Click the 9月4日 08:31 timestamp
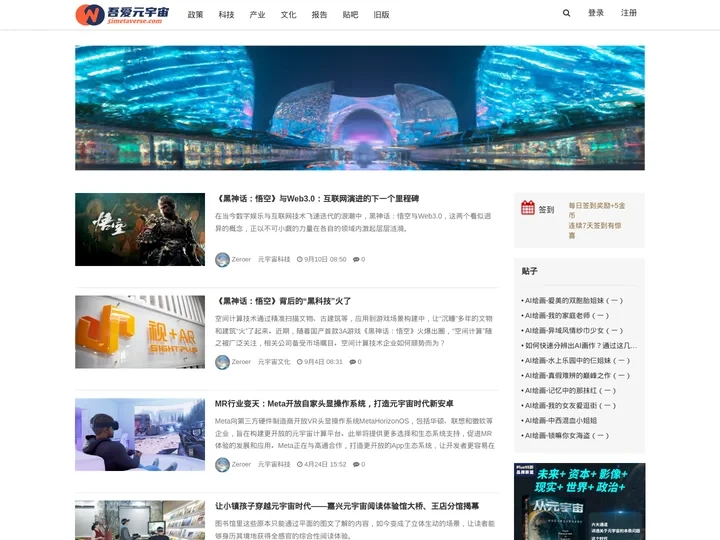This screenshot has height=540, width=720. click(x=323, y=362)
